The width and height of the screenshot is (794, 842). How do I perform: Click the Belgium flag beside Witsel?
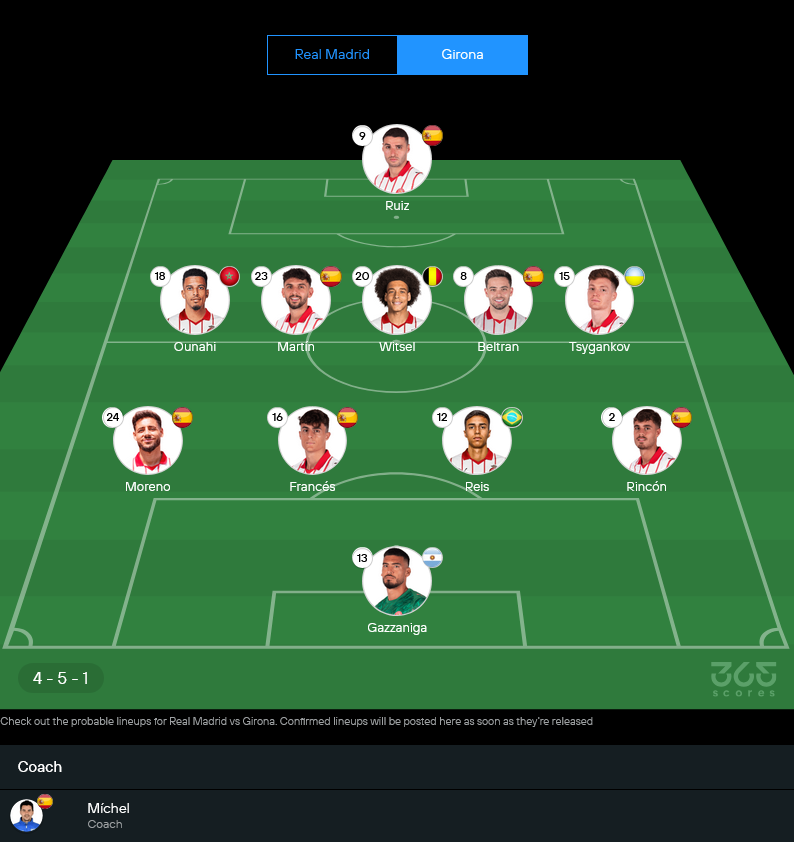click(x=432, y=277)
